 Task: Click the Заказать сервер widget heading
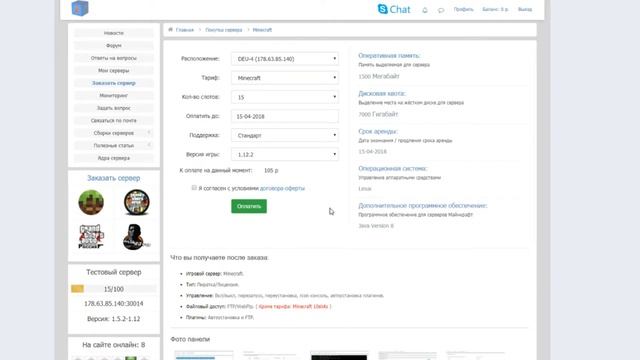(x=113, y=178)
